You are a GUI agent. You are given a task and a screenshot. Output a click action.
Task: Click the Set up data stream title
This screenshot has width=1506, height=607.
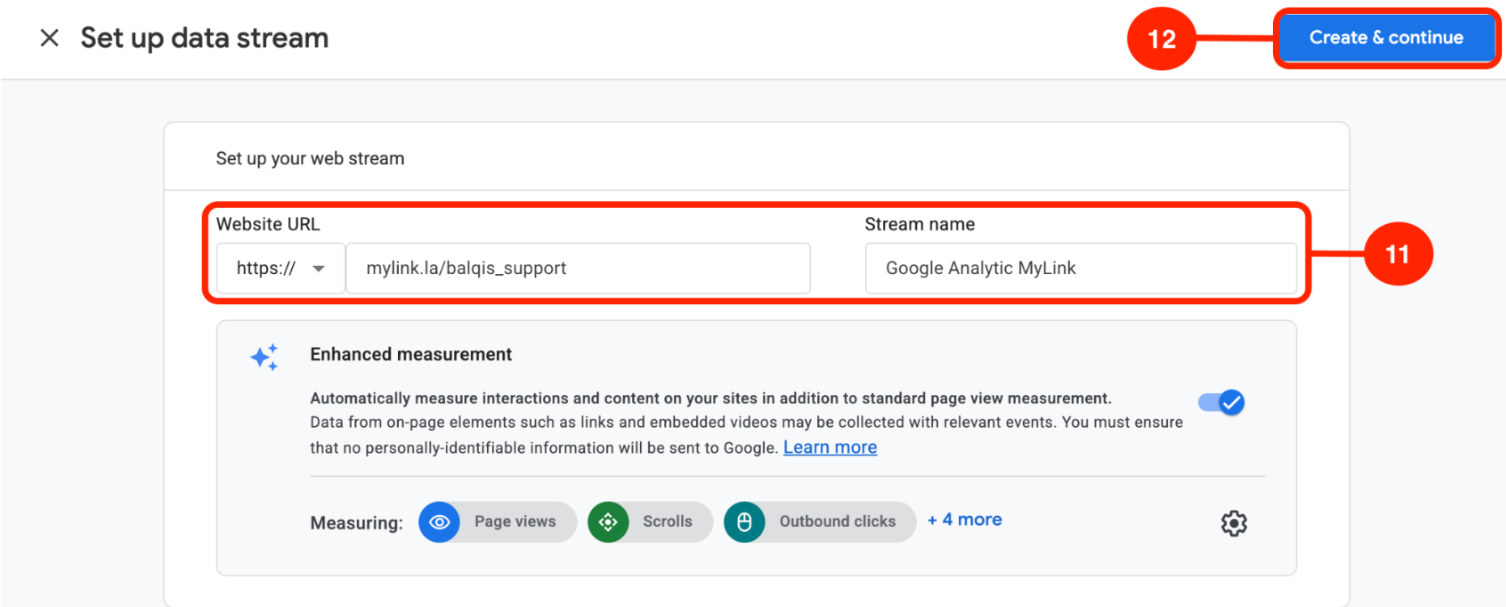(x=204, y=38)
